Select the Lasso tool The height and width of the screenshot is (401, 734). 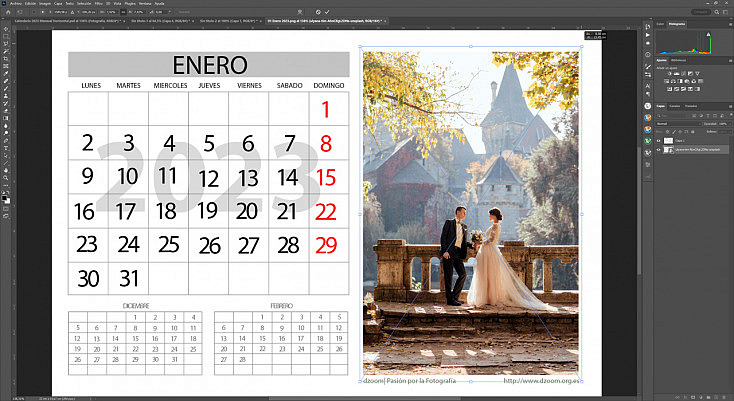(x=6, y=44)
